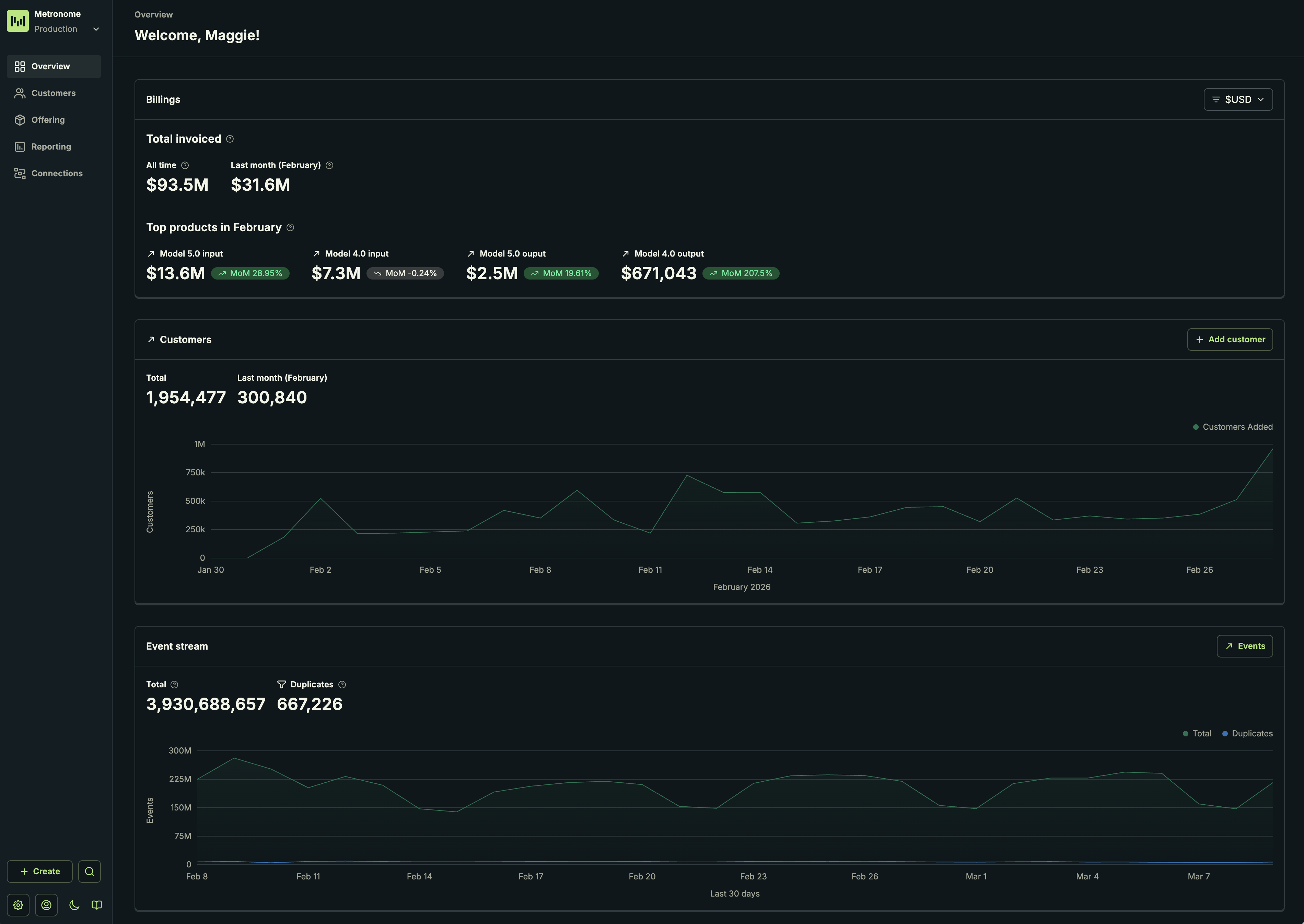This screenshot has height=924, width=1304.
Task: Open settings with the gear icon
Action: [x=18, y=905]
